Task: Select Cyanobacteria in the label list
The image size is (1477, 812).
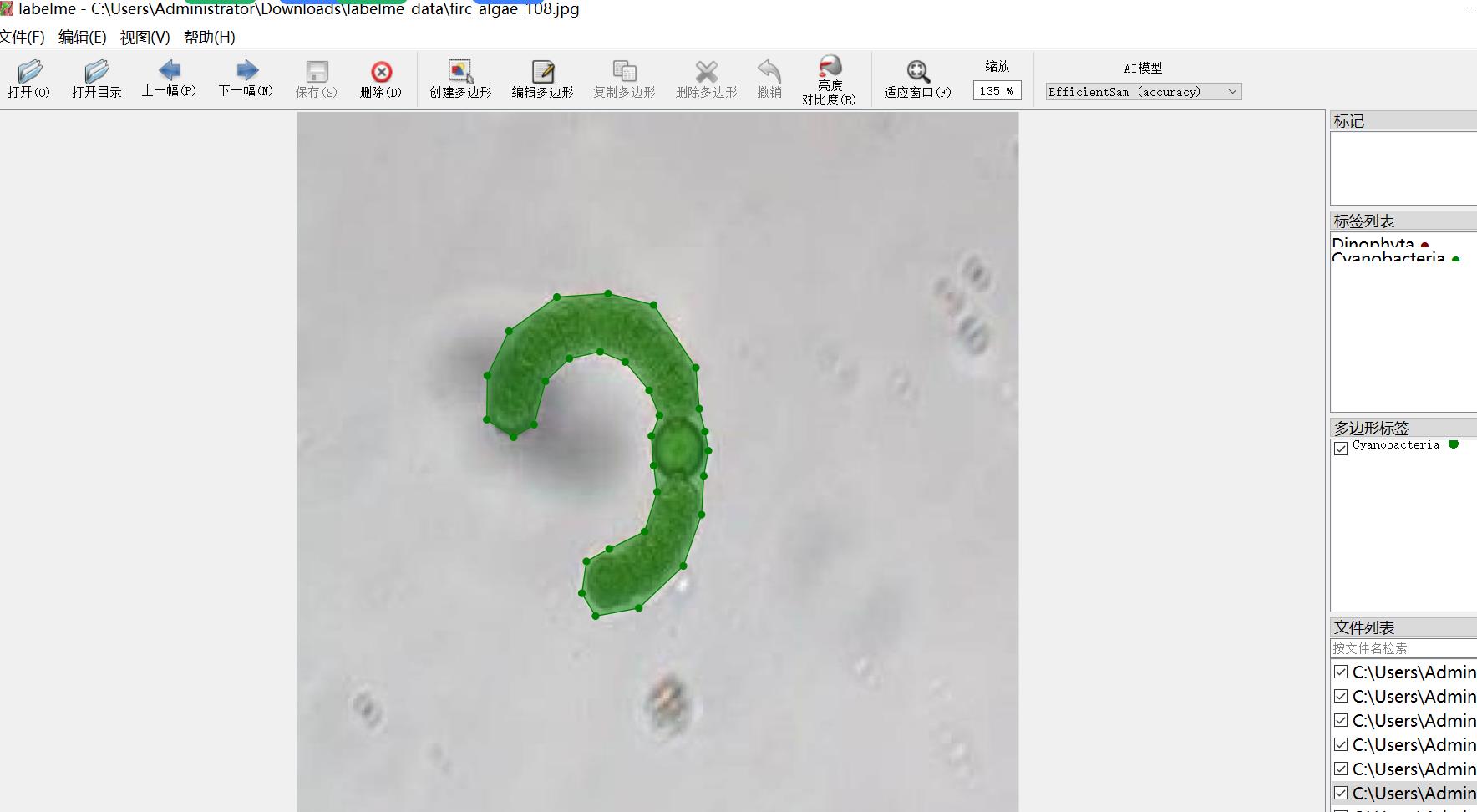Action: coord(1388,258)
